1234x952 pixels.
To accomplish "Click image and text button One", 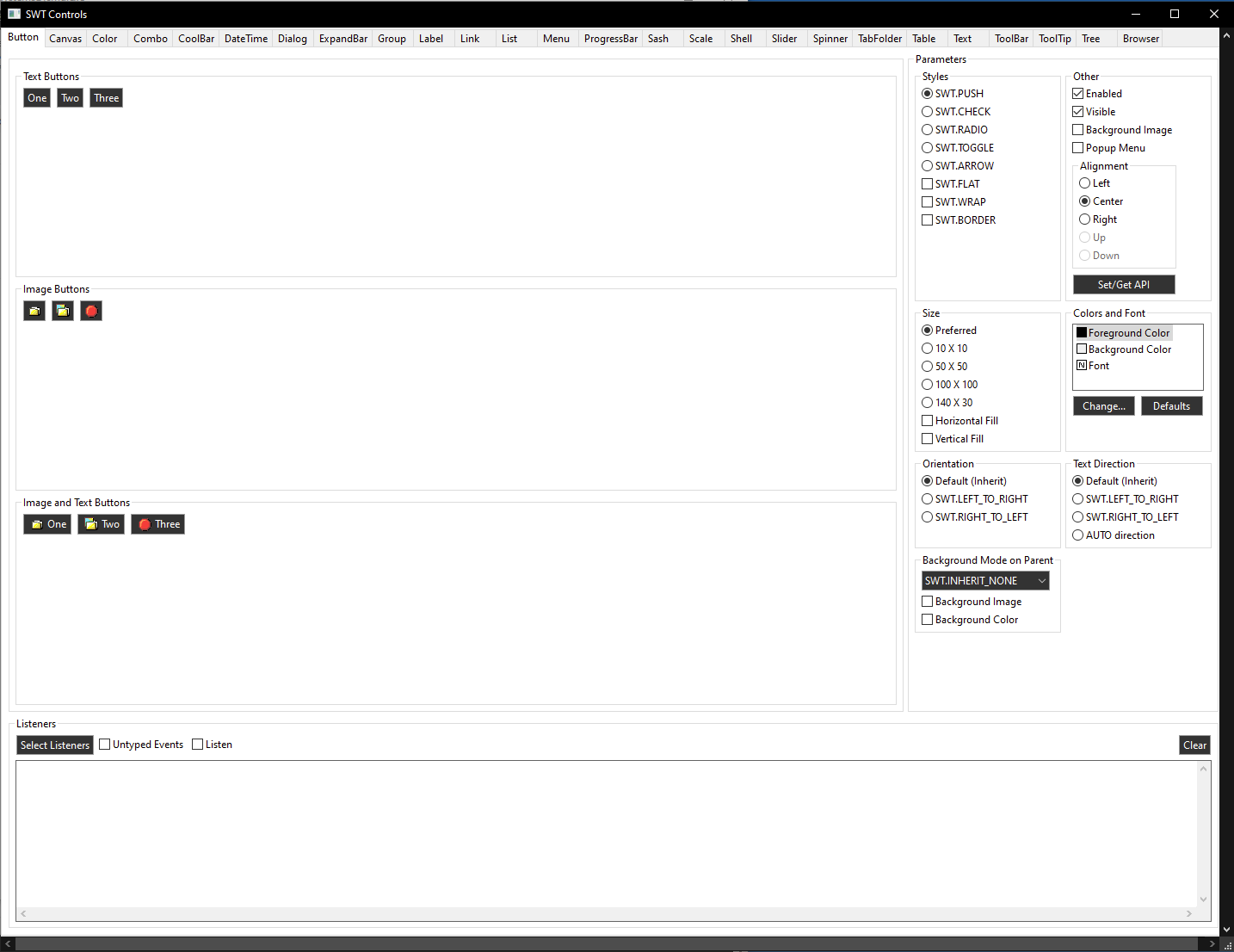I will 47,524.
